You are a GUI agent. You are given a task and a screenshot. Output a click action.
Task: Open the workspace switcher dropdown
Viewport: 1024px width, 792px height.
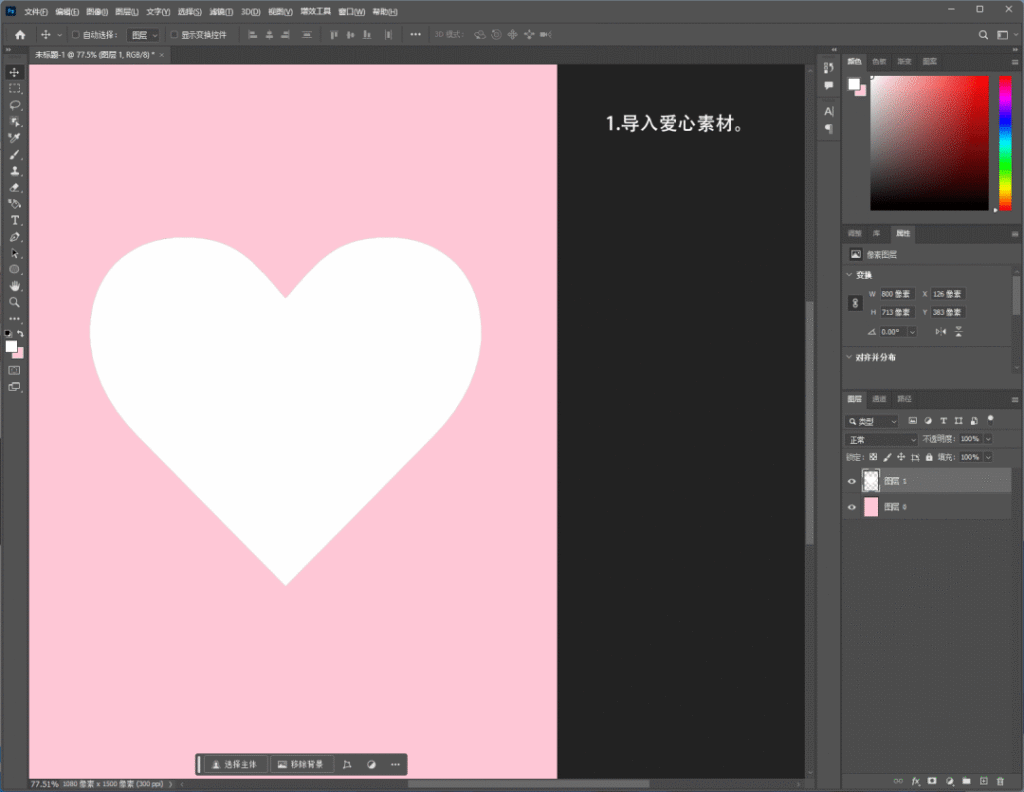(1006, 35)
